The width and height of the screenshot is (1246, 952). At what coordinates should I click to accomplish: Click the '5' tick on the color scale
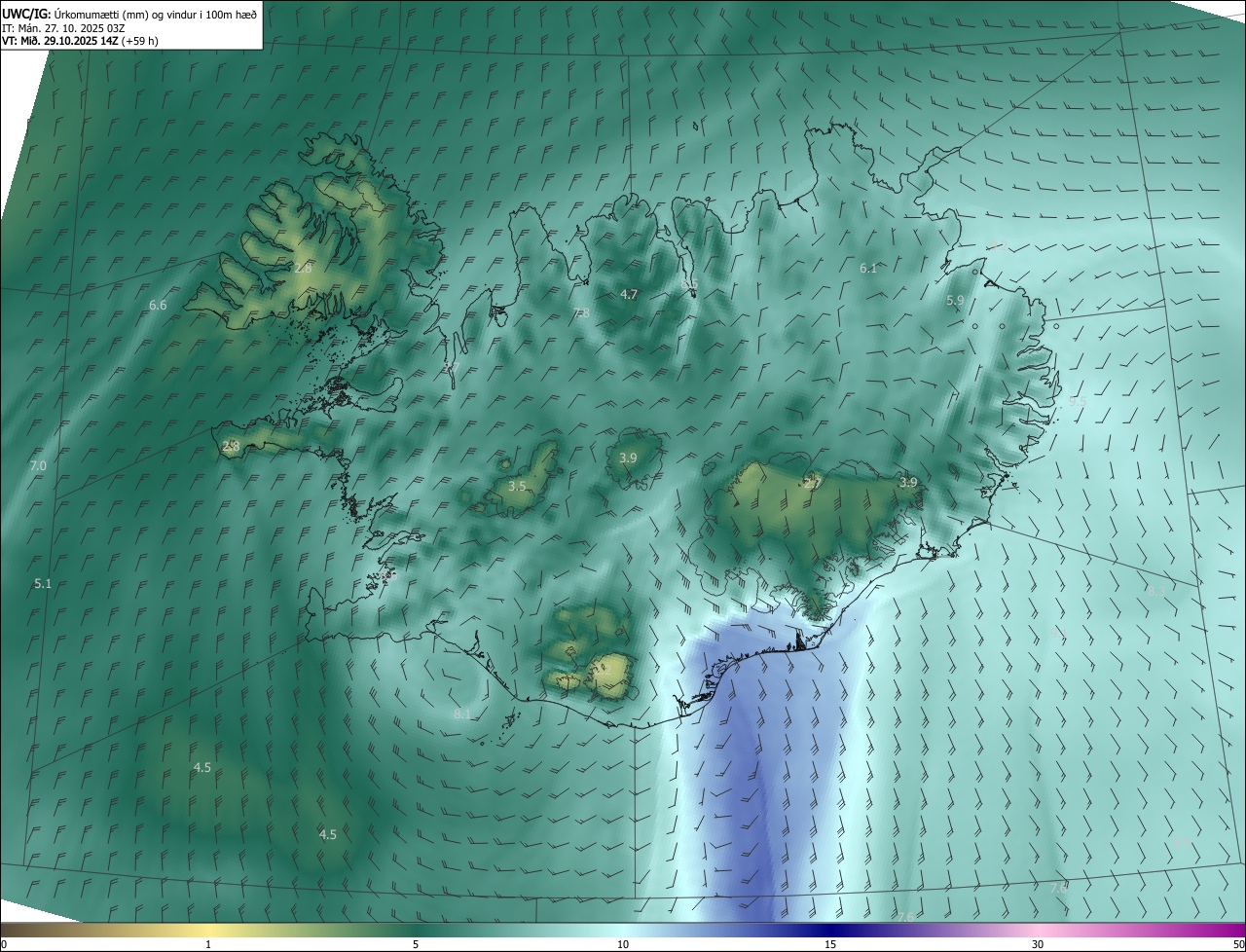point(416,944)
